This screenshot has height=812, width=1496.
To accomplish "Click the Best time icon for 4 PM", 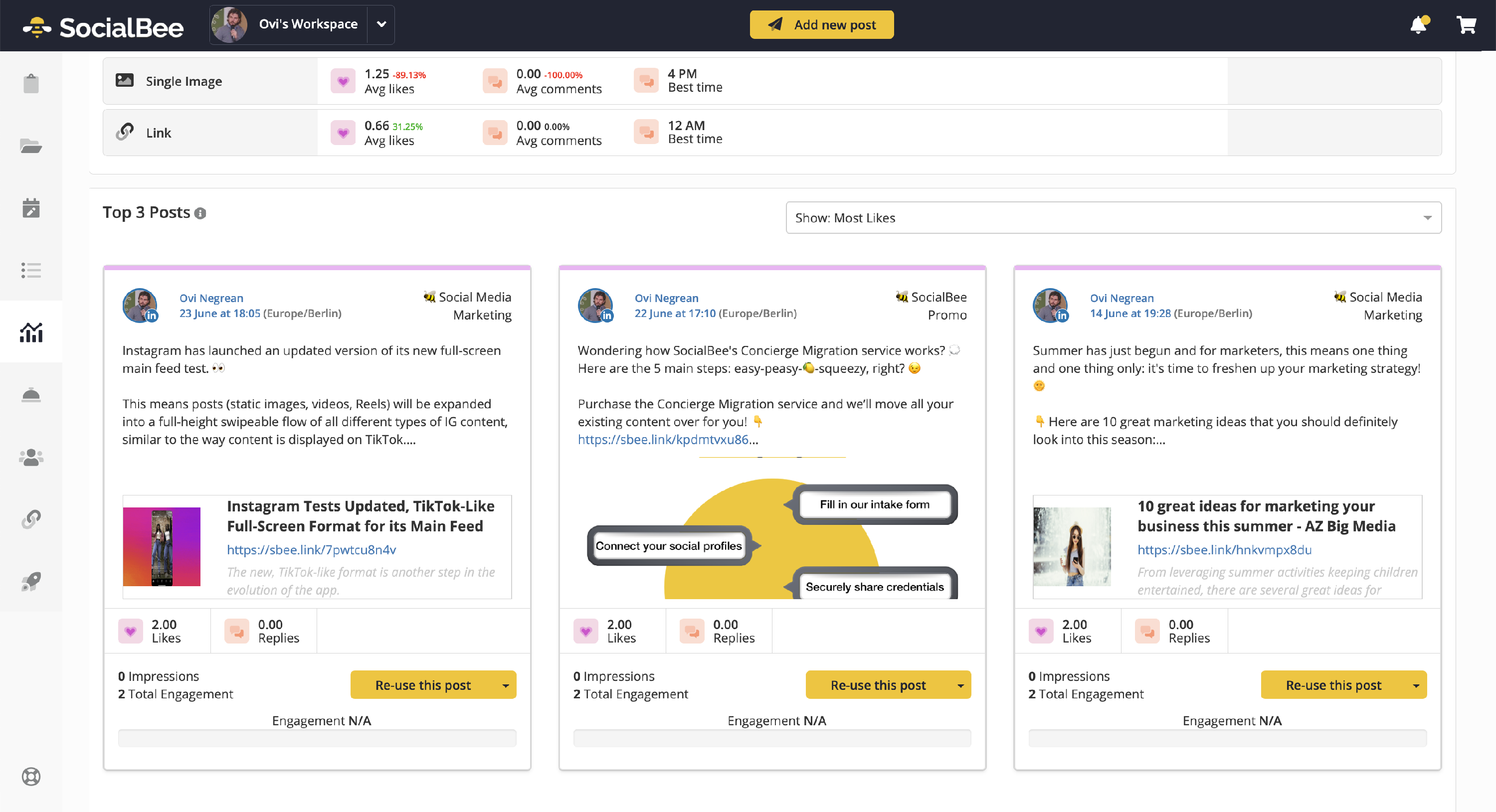I will [646, 81].
